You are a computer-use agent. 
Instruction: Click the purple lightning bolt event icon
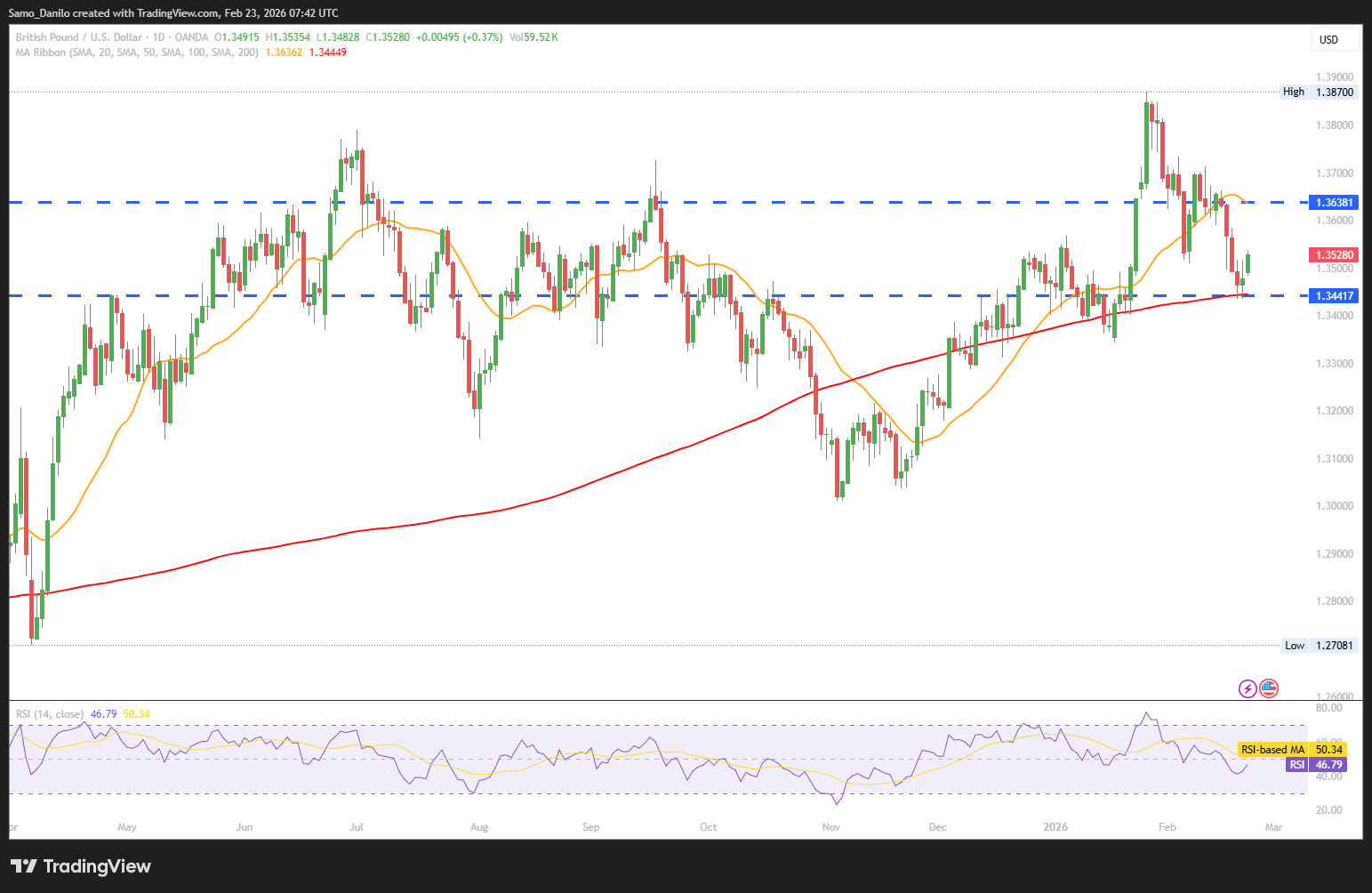pos(1248,688)
